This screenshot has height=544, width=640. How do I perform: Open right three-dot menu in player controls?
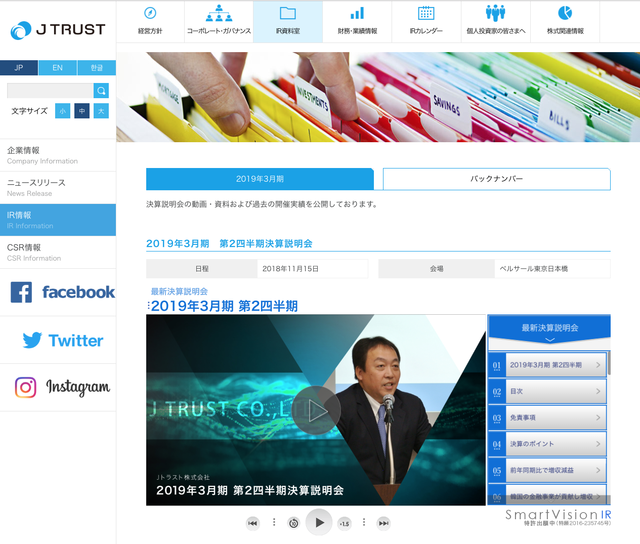point(364,522)
